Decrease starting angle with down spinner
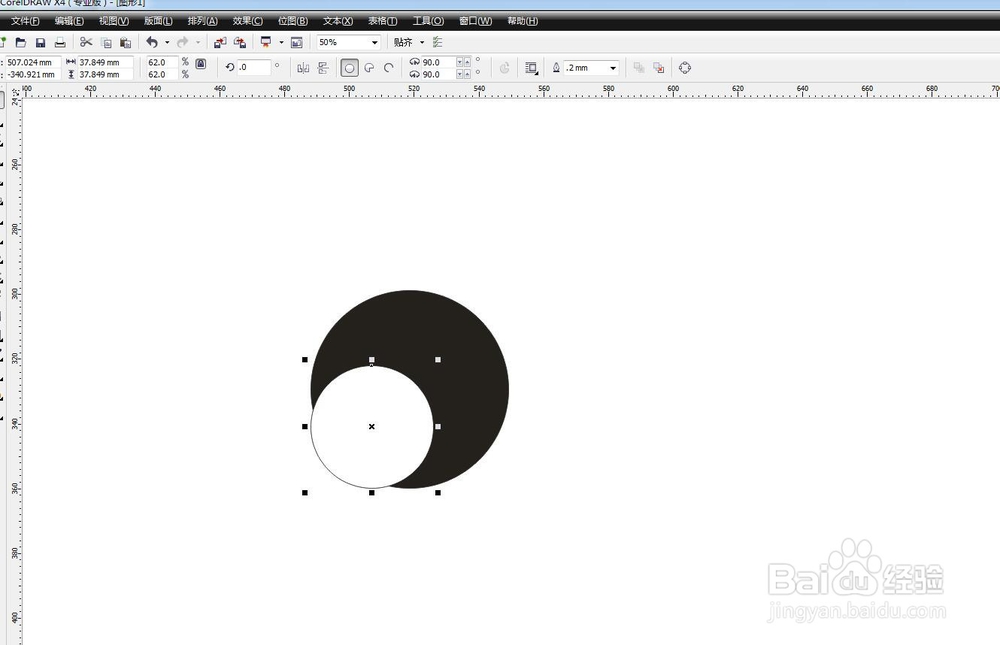Viewport: 1000px width, 645px height. (x=460, y=63)
